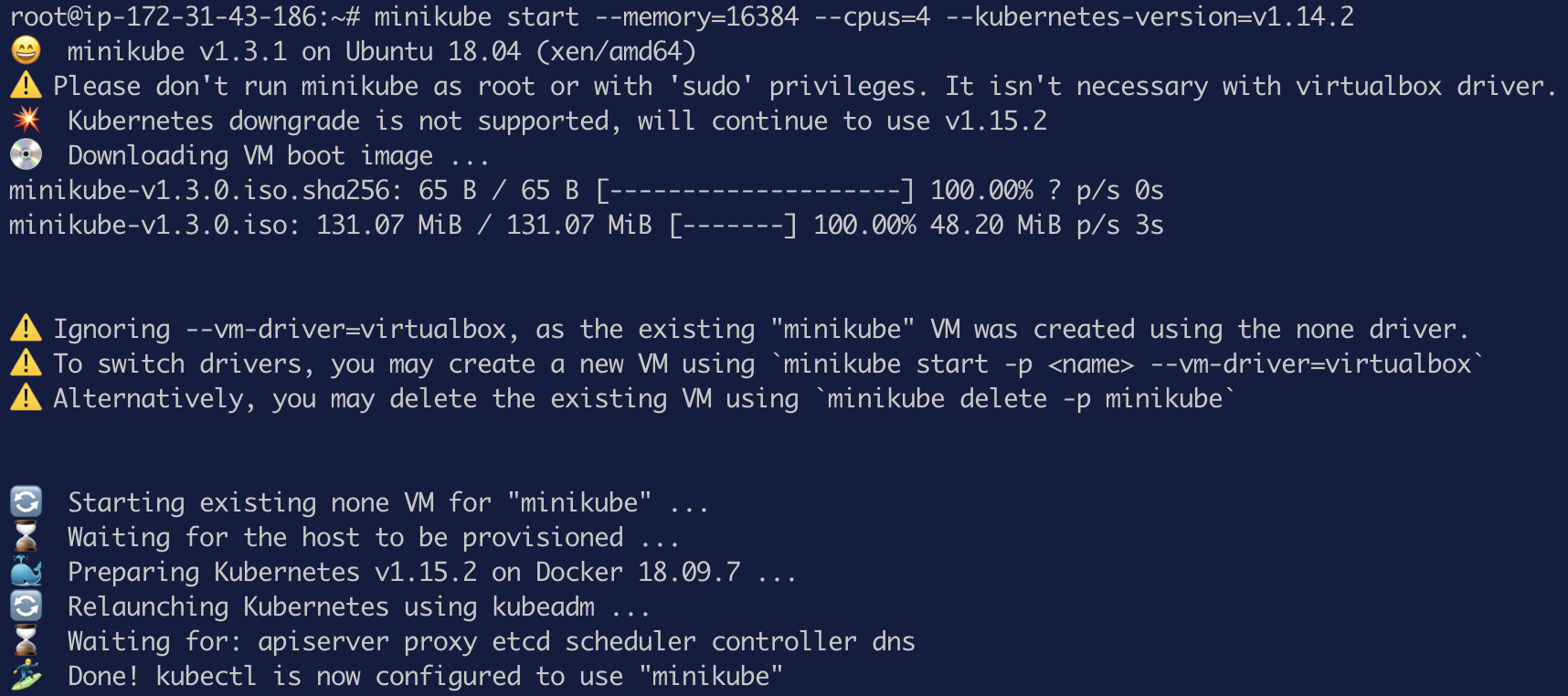Viewport: 1568px width, 696px height.
Task: Click the --kubernetes-version=v1.14.2 flag in command
Action: click(x=1150, y=16)
